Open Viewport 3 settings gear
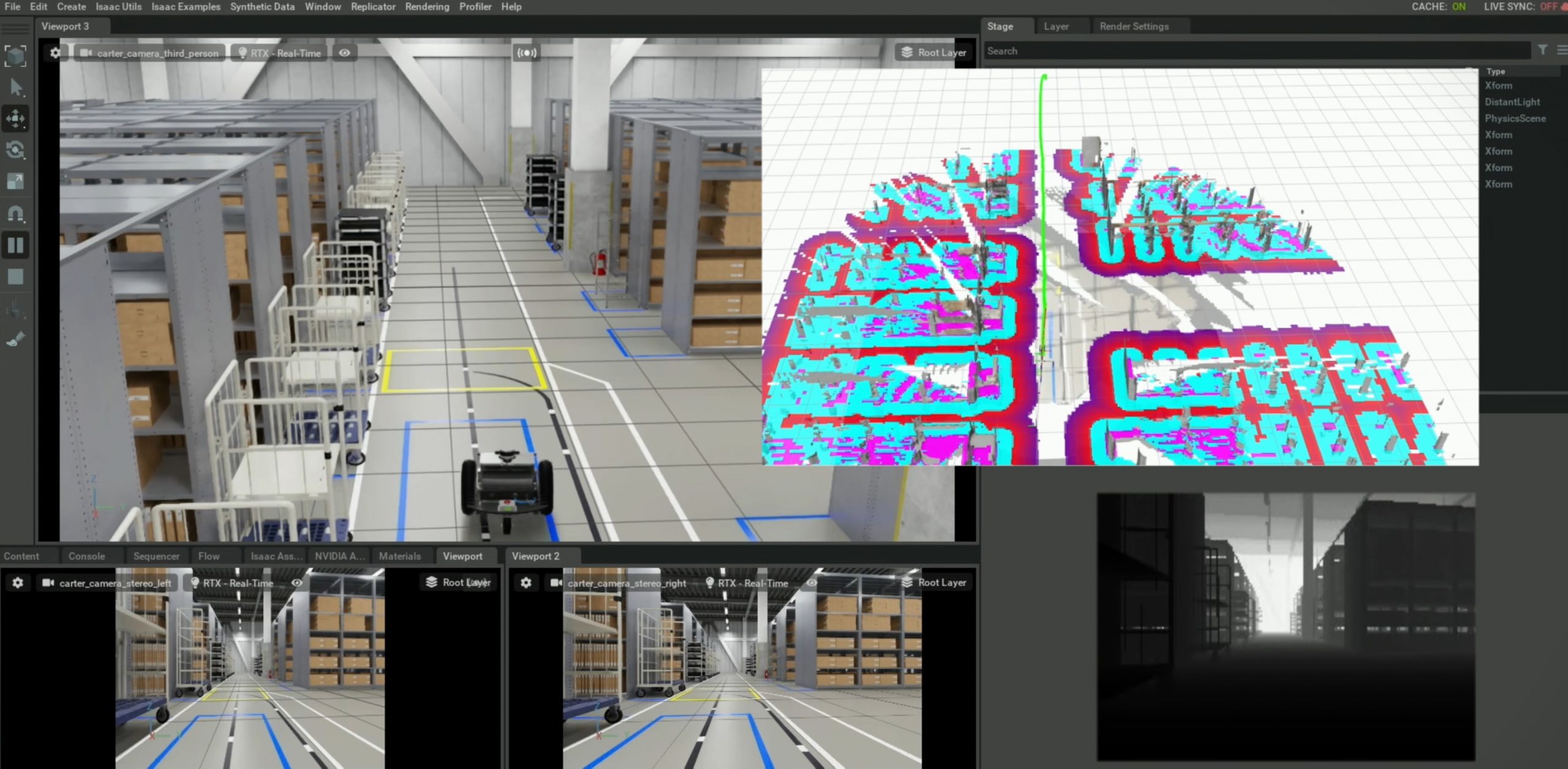This screenshot has width=1568, height=769. pyautogui.click(x=55, y=53)
